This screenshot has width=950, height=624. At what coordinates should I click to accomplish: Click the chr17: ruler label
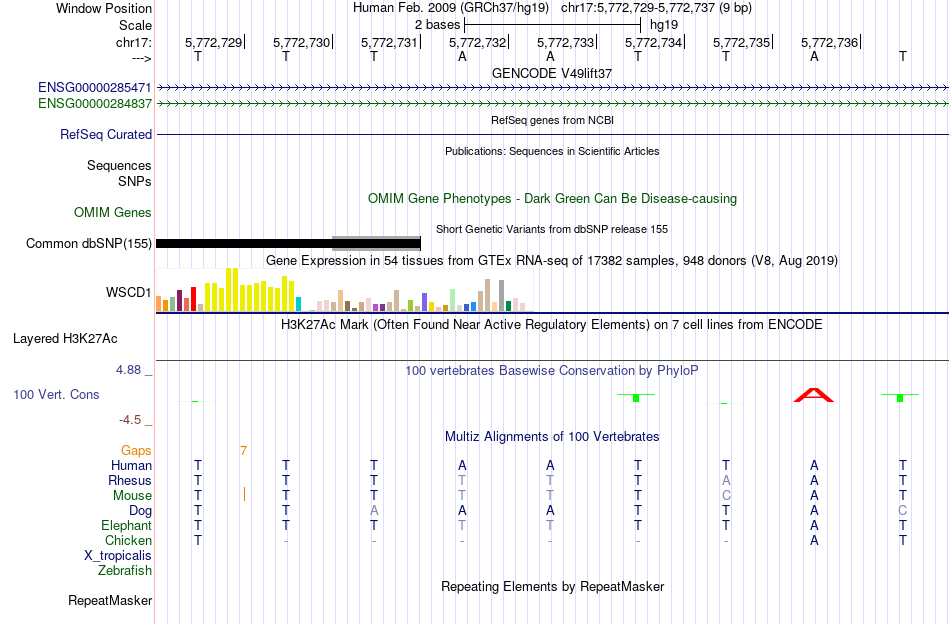click(x=134, y=42)
